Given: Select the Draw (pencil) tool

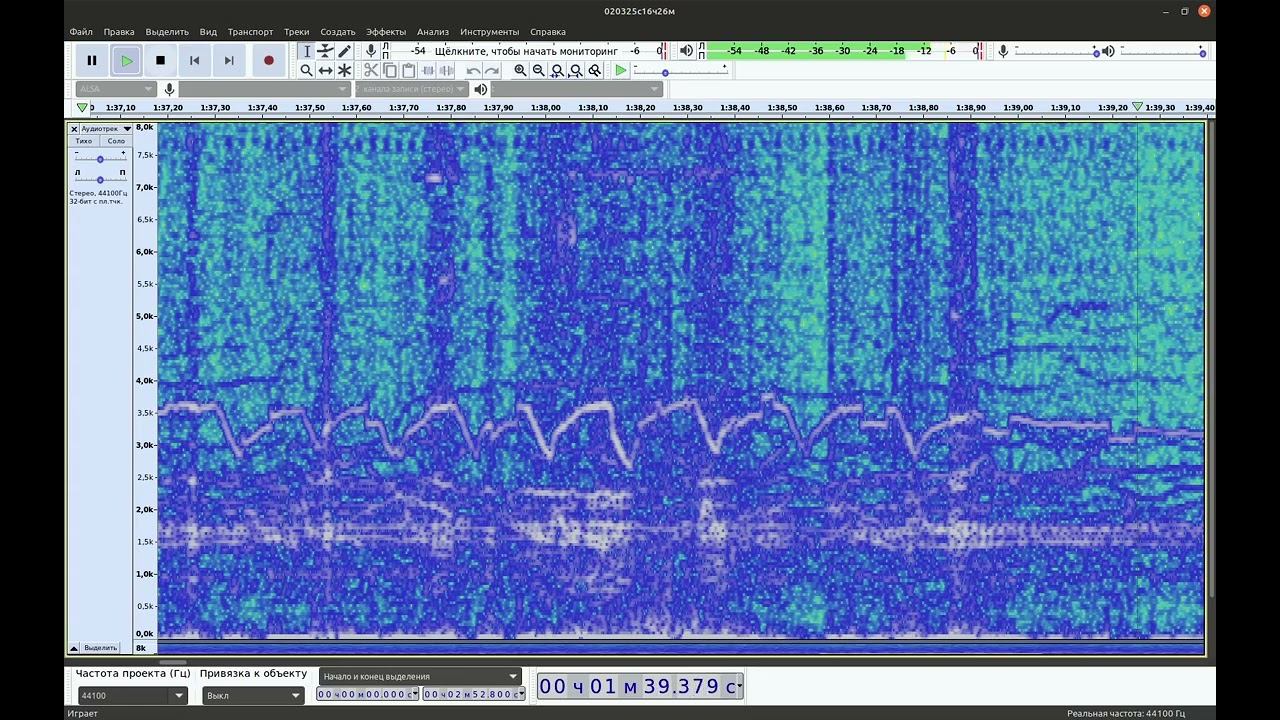Looking at the screenshot, I should coord(345,51).
